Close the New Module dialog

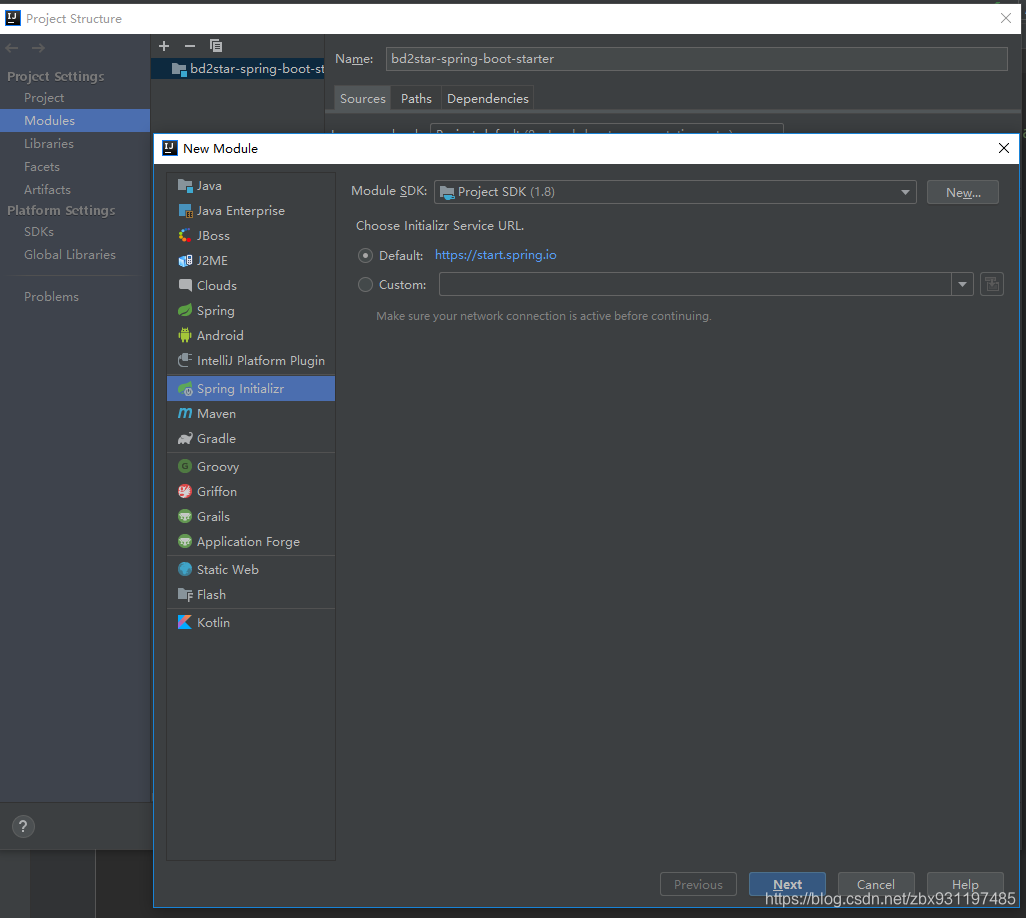(x=1004, y=149)
